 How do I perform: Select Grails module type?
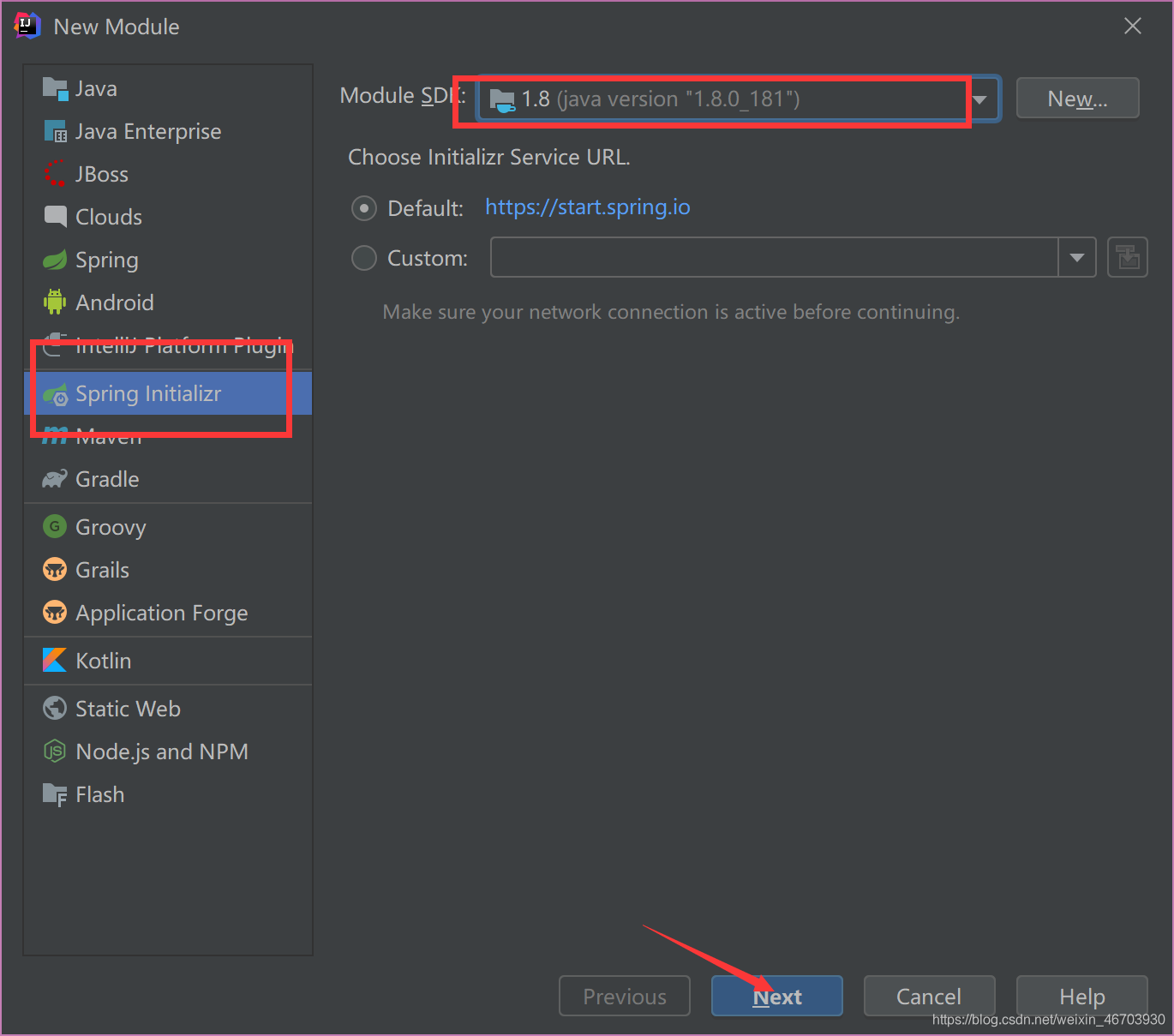coord(168,570)
